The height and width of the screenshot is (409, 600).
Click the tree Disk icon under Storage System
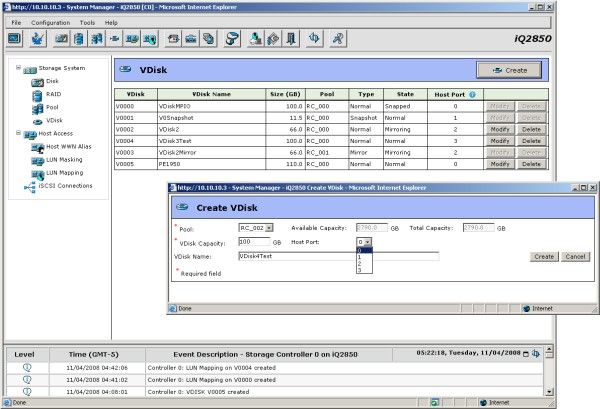pos(38,82)
